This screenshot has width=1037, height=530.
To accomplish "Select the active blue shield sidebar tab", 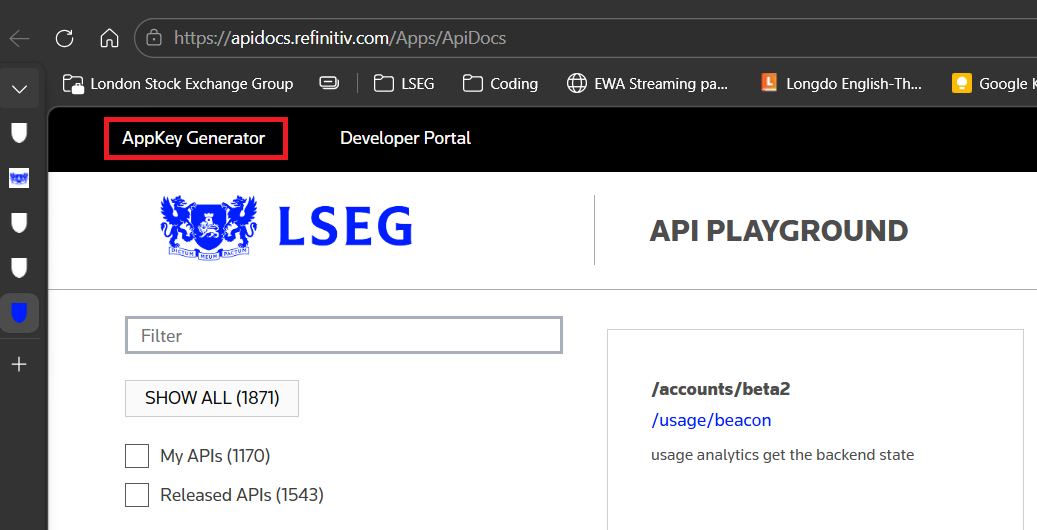I will click(x=19, y=312).
